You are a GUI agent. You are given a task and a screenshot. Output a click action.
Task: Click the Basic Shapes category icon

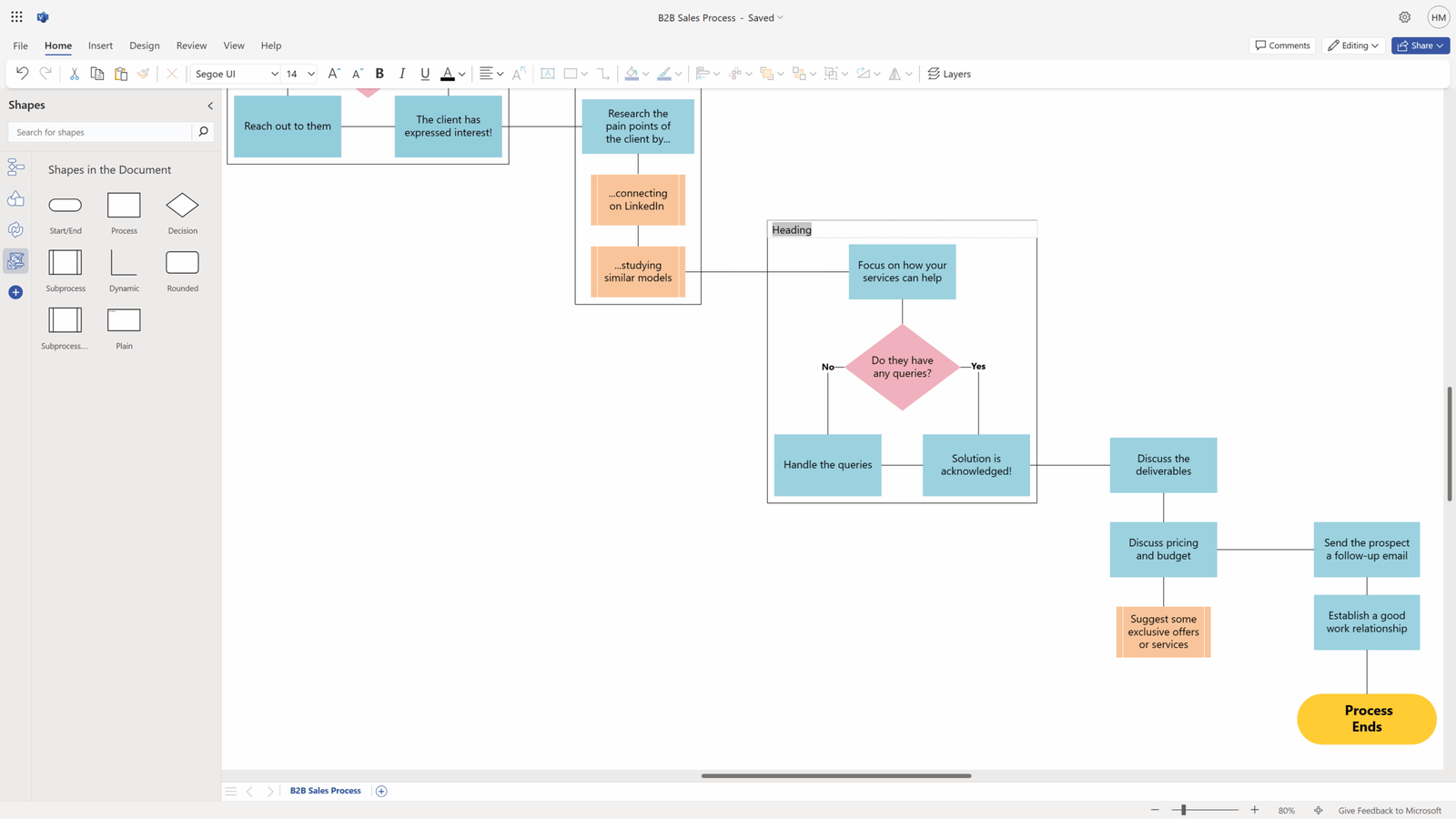tap(15, 198)
